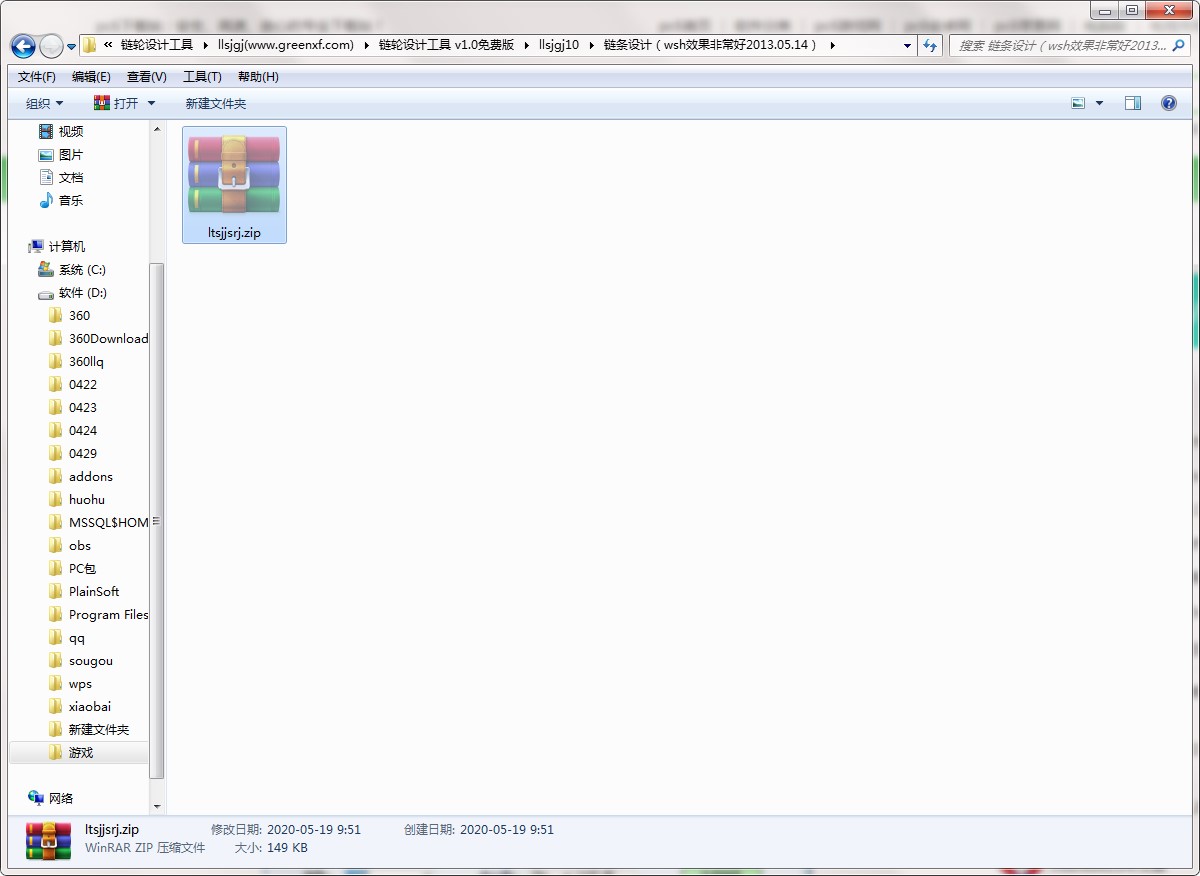Viewport: 1200px width, 876px height.
Task: Click the WinRAR icon in details pane
Action: 48,840
